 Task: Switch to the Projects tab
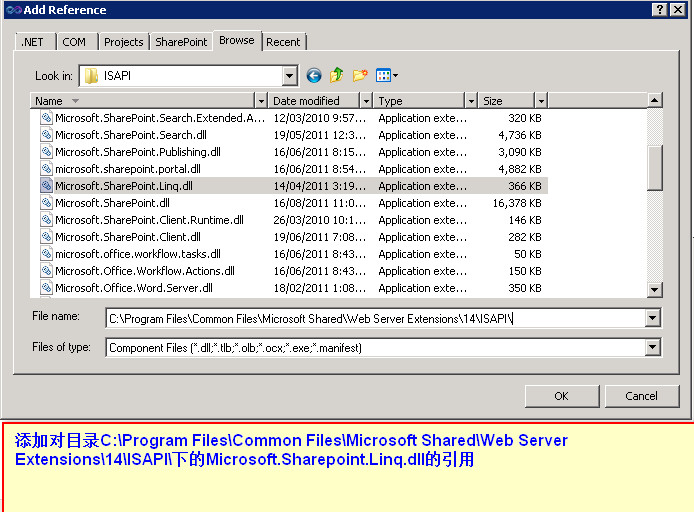click(124, 42)
